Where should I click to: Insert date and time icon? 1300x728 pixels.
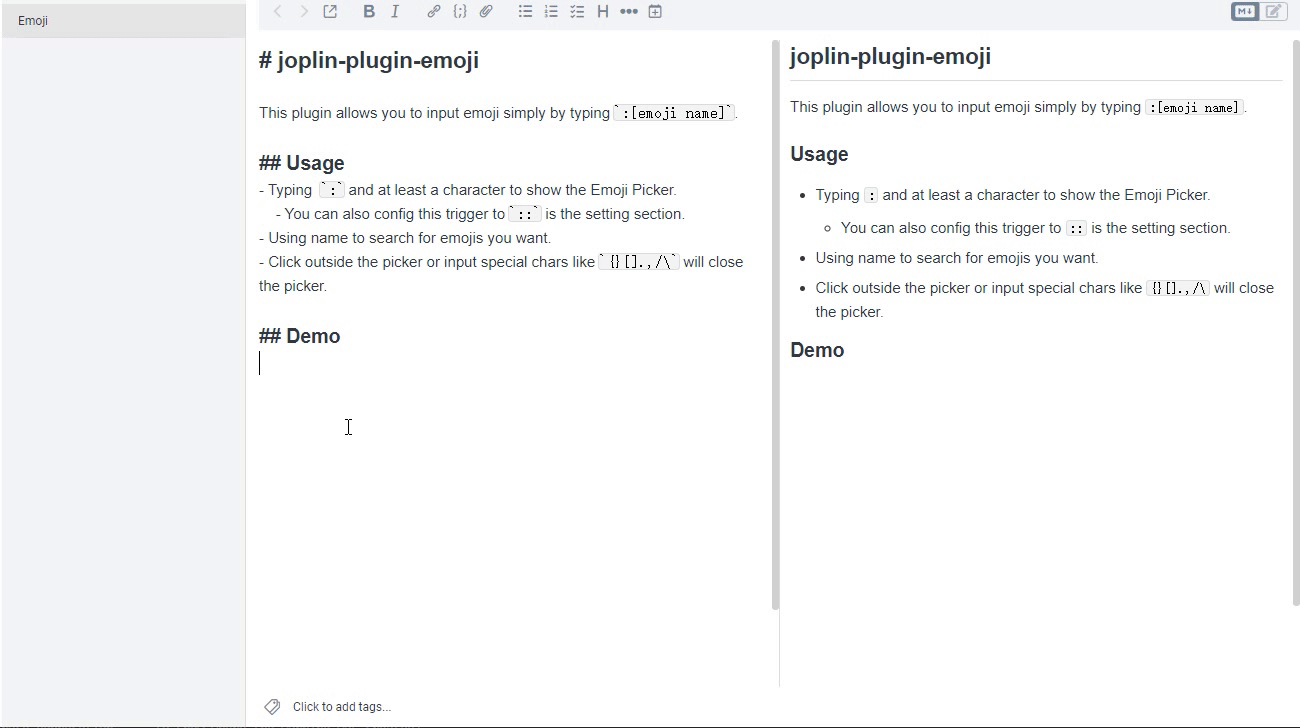click(x=655, y=12)
